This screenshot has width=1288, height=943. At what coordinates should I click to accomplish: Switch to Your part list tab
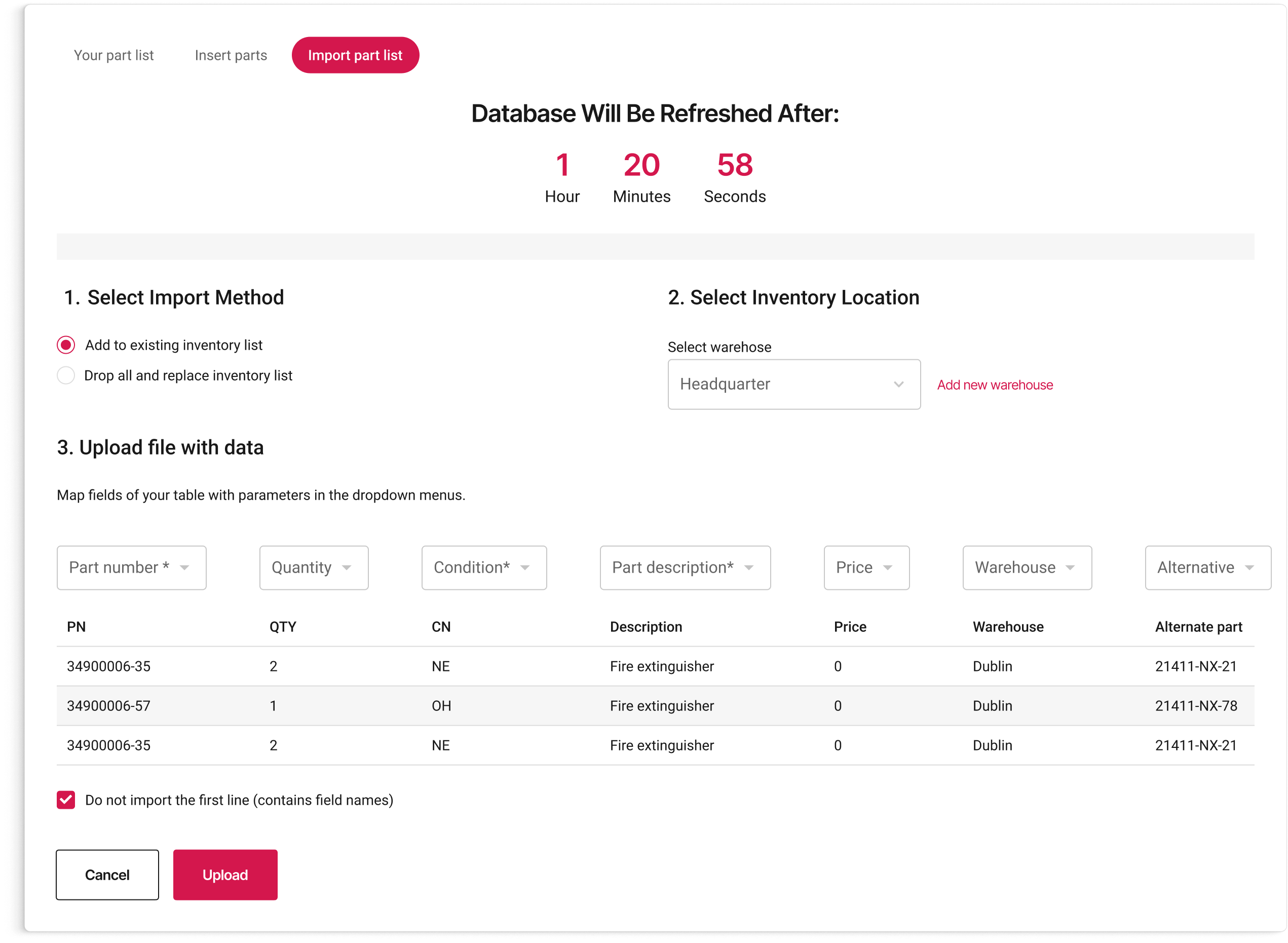(x=113, y=55)
